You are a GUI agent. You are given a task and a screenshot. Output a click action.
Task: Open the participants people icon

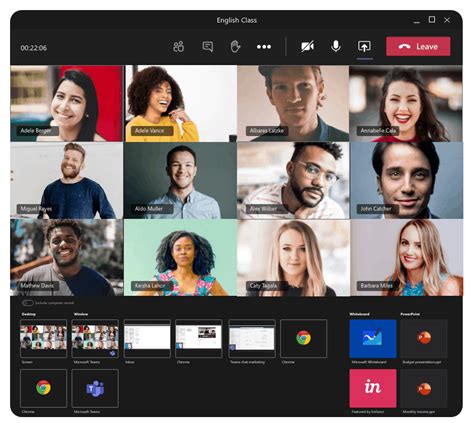pyautogui.click(x=178, y=47)
